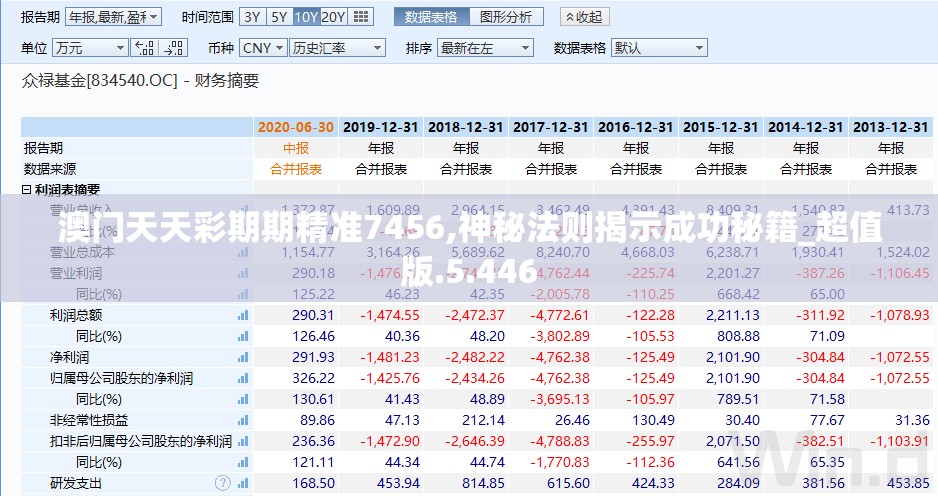938x496 pixels.
Task: Click the -1,770.83 value
Action: point(560,462)
